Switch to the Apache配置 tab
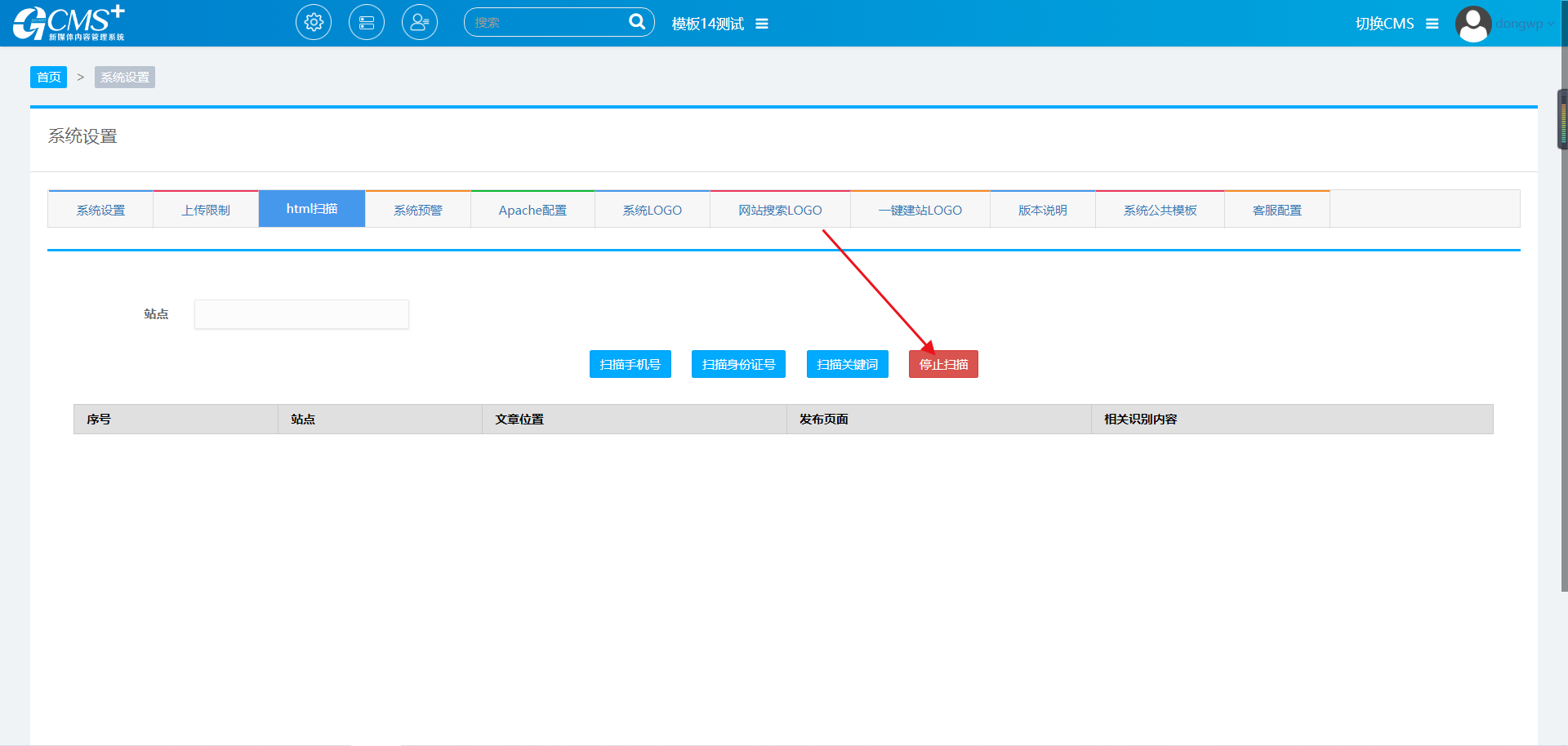Viewport: 1568px width, 746px height. [x=532, y=210]
